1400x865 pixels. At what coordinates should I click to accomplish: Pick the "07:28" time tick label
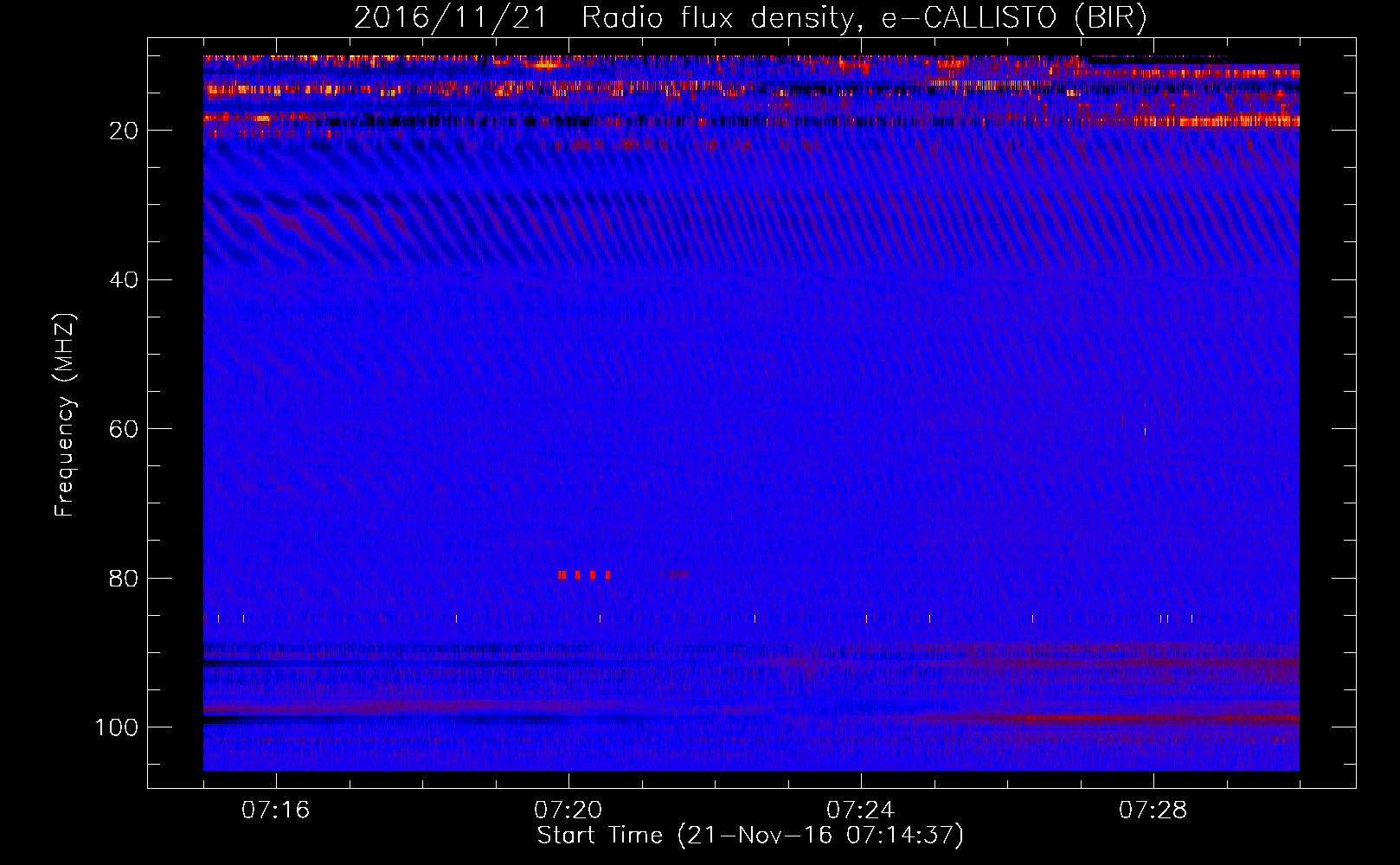point(1153,810)
